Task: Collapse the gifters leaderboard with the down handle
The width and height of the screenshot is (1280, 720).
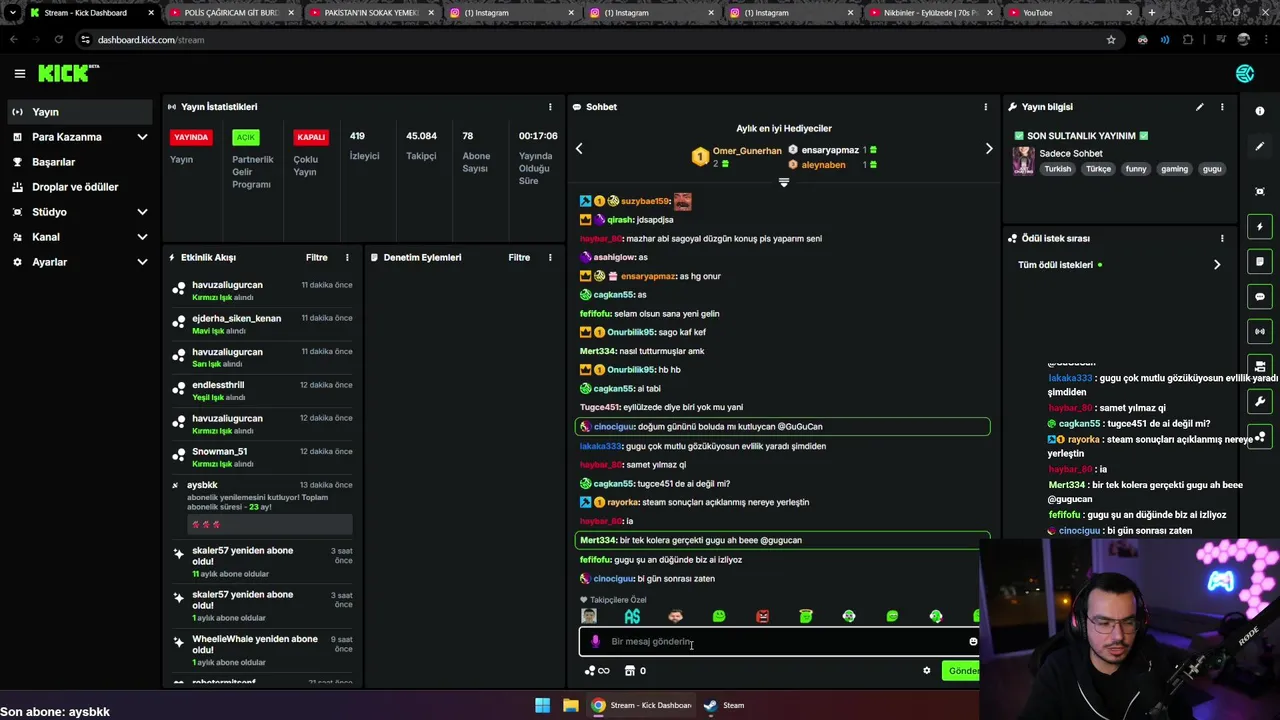Action: 784,183
